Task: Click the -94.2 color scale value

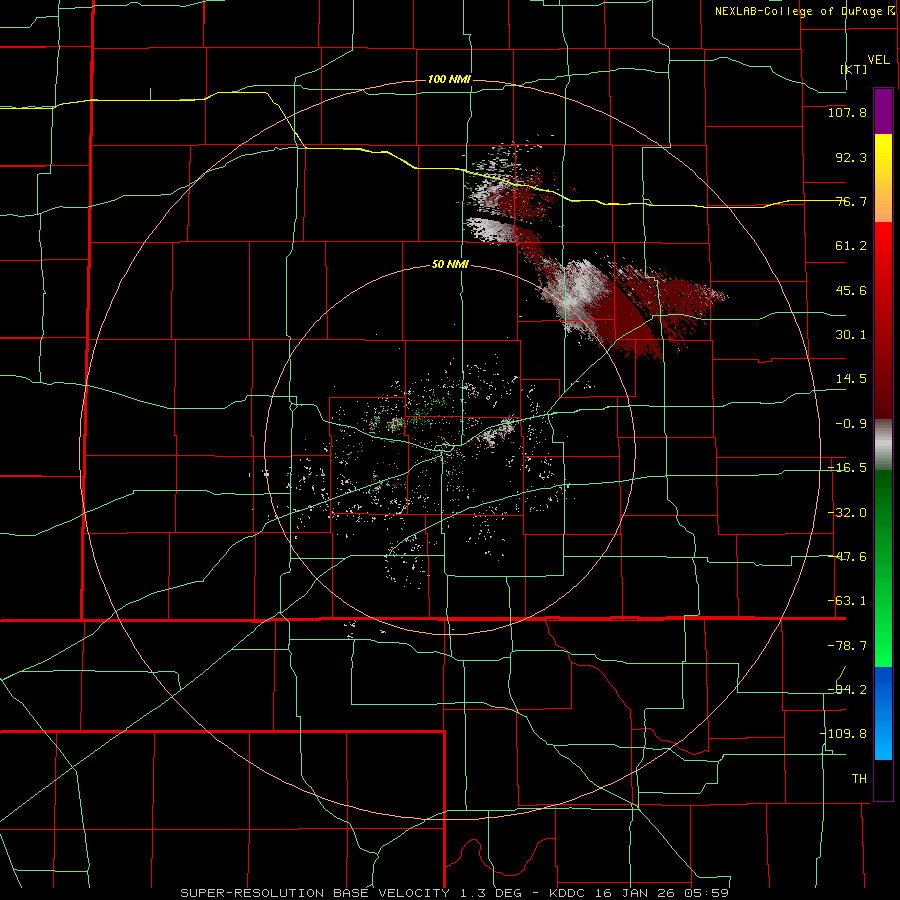Action: tap(847, 690)
